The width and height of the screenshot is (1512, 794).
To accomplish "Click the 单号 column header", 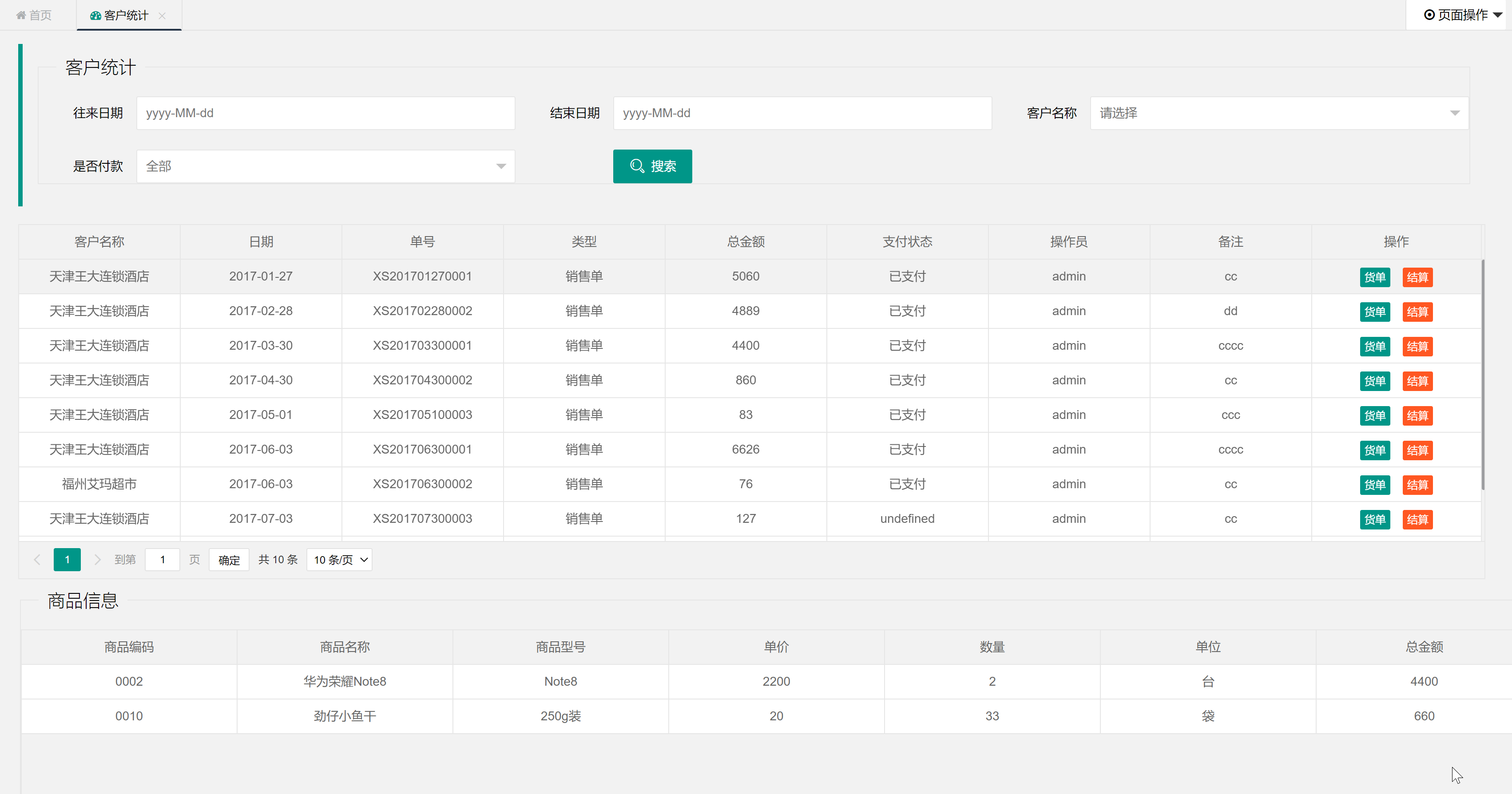I will [423, 242].
